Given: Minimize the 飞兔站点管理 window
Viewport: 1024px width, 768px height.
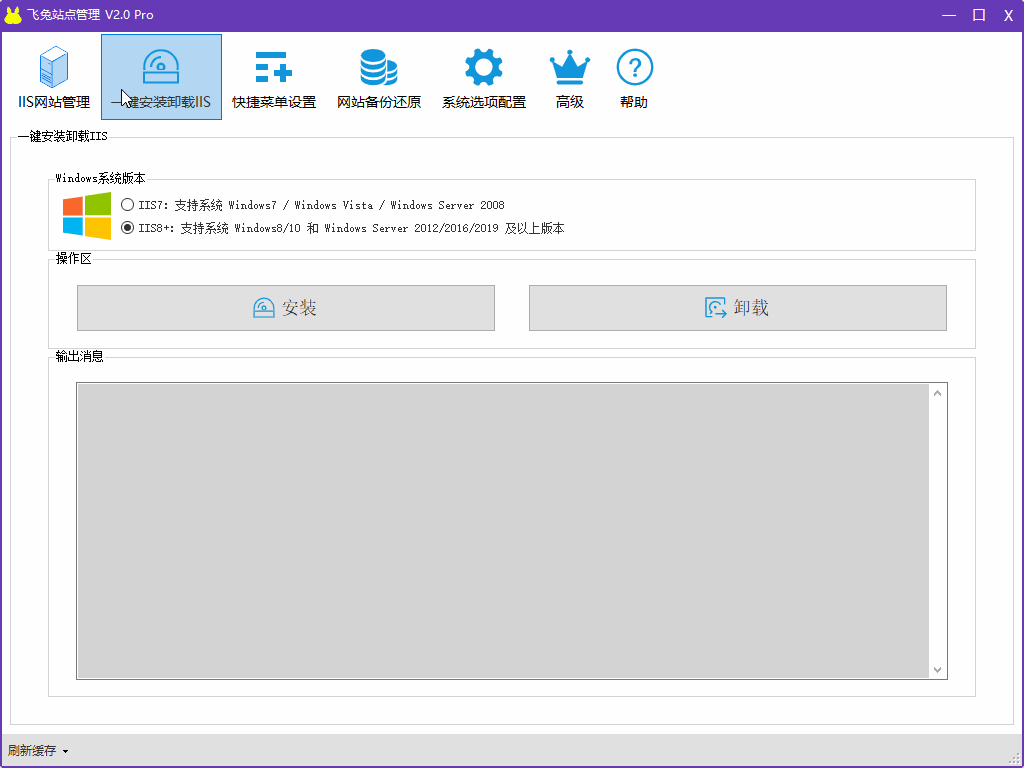Looking at the screenshot, I should coord(949,15).
